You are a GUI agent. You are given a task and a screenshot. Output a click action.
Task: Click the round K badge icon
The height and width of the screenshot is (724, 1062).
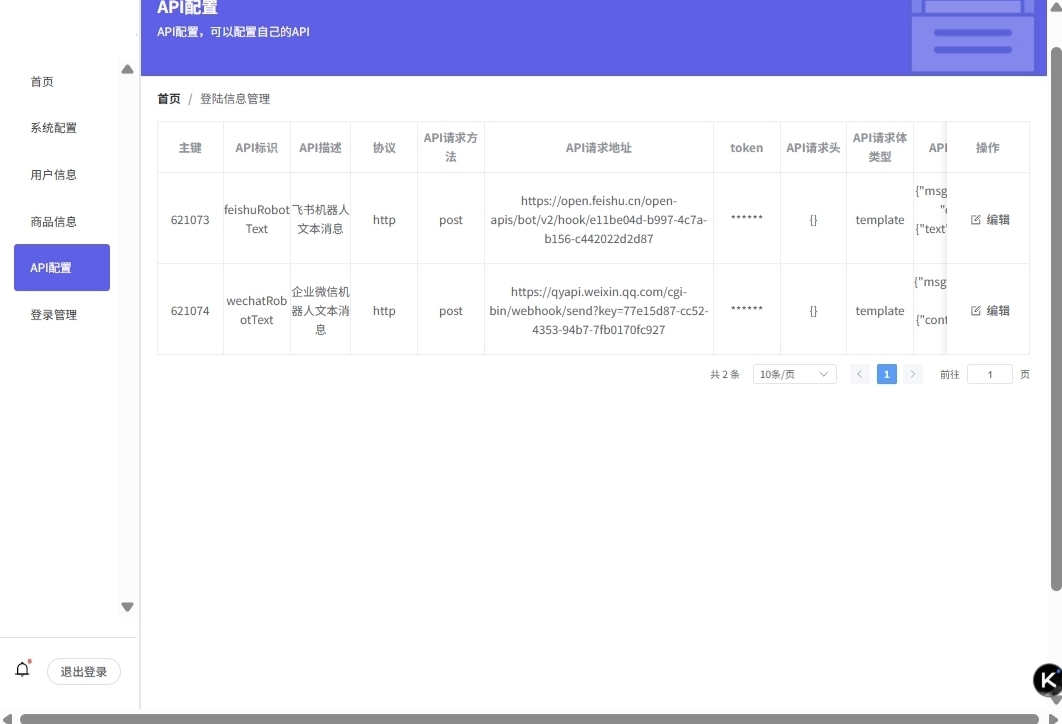1047,680
